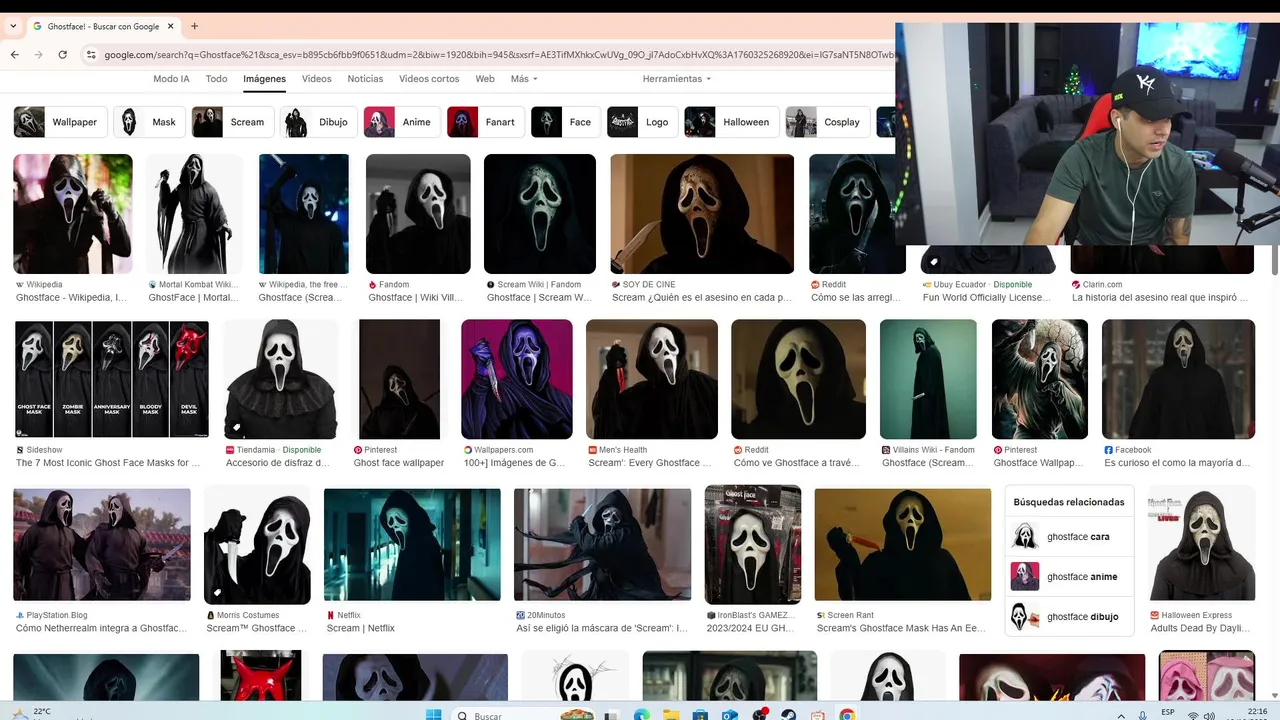
Task: Open 'Así se eligió la máscara de Scream' link
Action: click(x=602, y=628)
